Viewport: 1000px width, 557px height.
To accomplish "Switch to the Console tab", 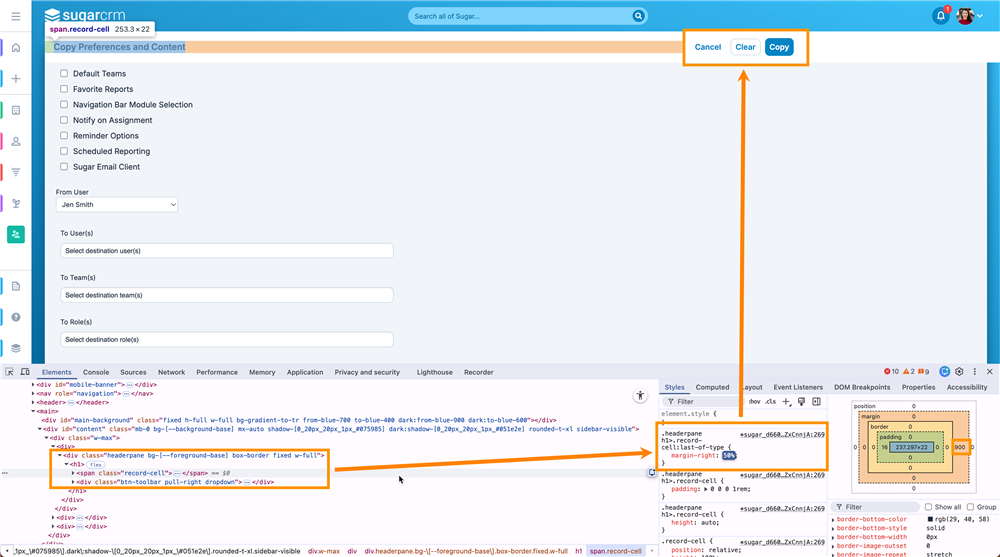I will click(96, 372).
